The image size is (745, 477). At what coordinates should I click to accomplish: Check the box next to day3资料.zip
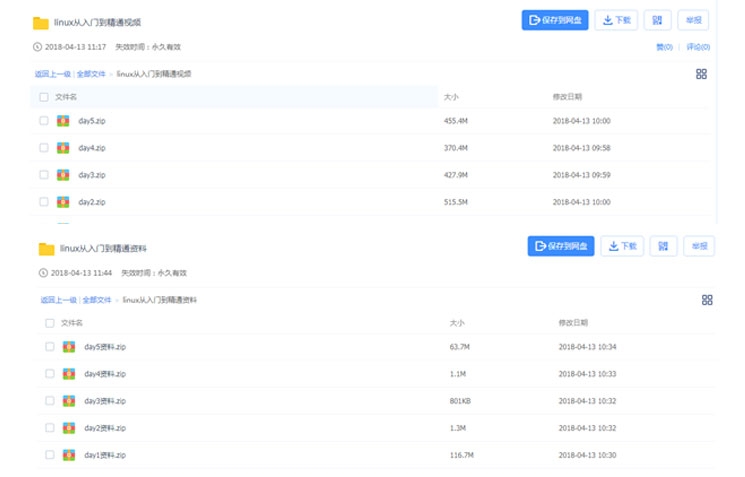[50, 401]
